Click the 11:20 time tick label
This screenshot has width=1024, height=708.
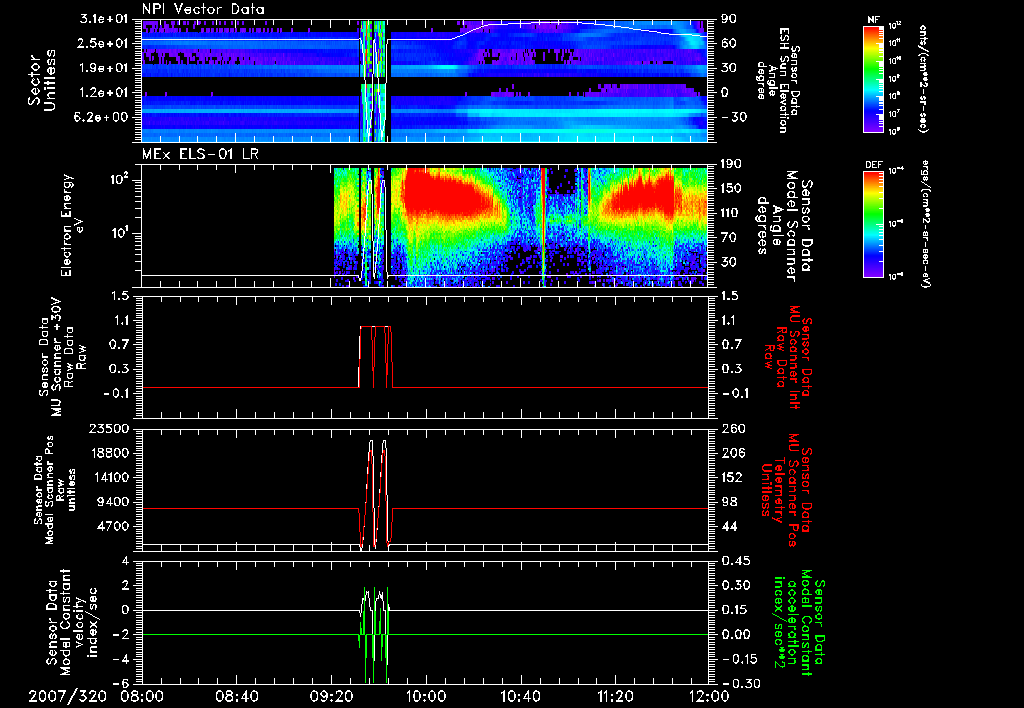pos(615,696)
